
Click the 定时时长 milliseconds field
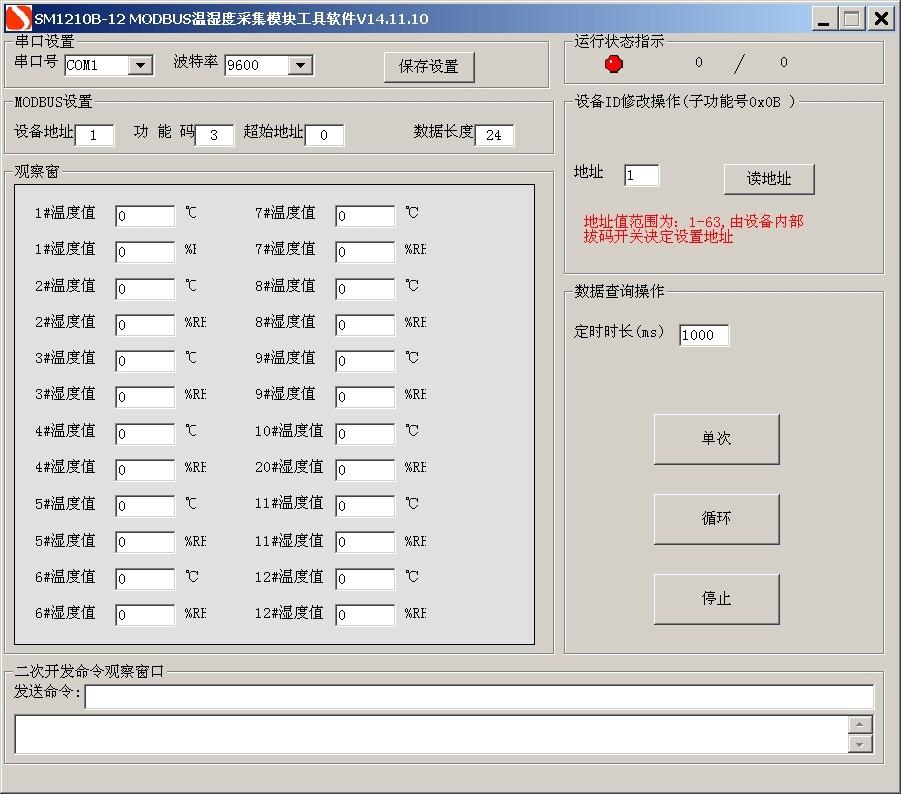704,335
